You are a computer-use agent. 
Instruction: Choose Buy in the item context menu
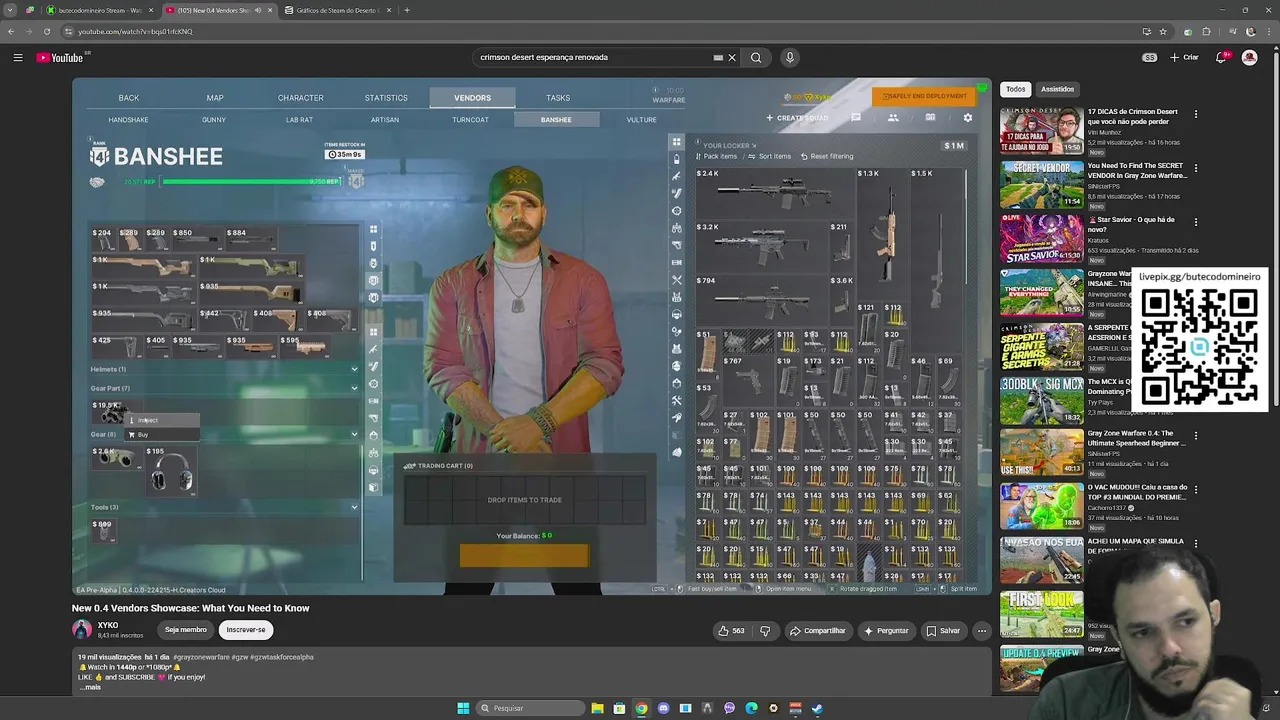pos(161,435)
